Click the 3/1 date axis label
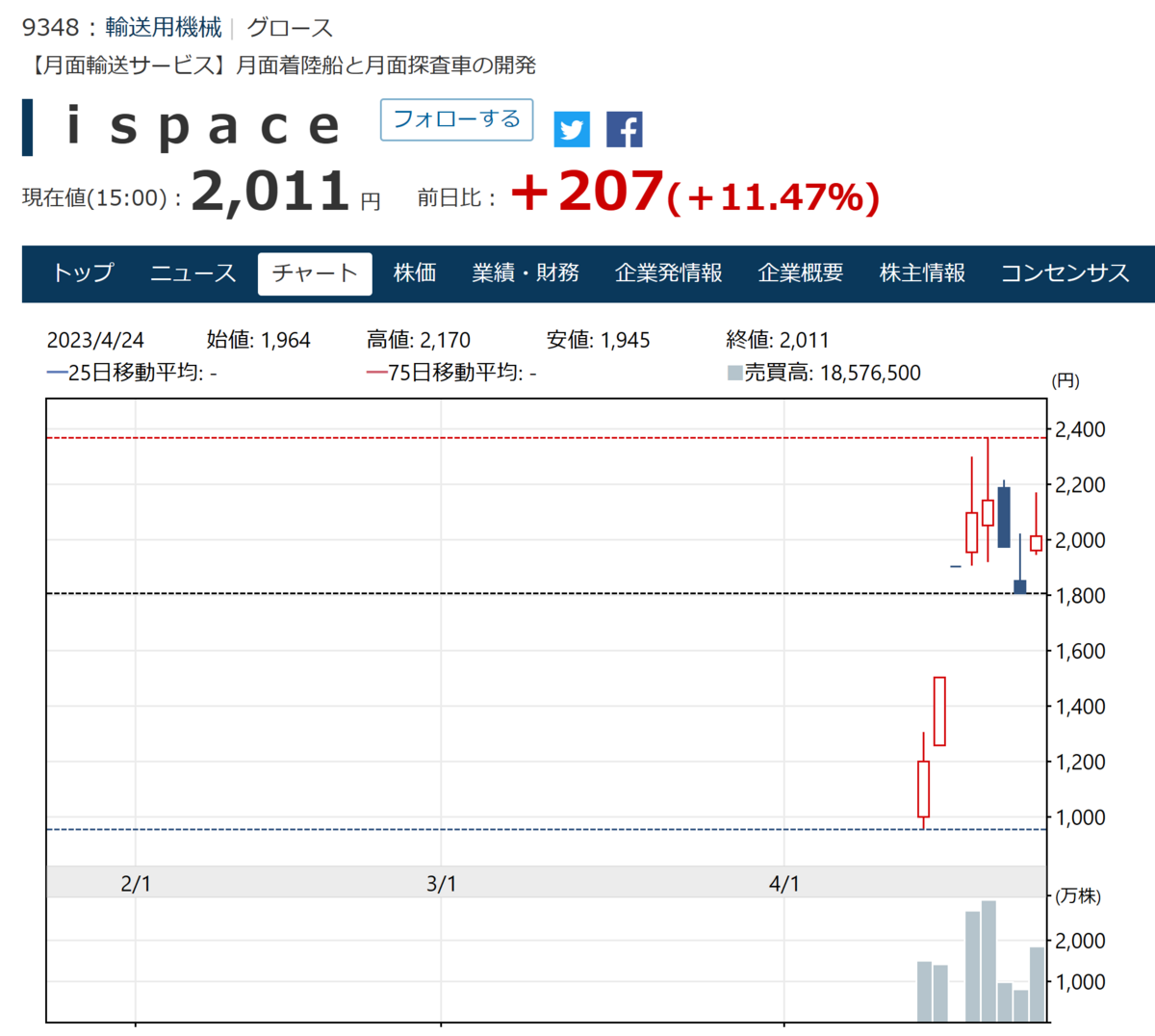Viewport: 1155px width, 1036px height. [441, 883]
